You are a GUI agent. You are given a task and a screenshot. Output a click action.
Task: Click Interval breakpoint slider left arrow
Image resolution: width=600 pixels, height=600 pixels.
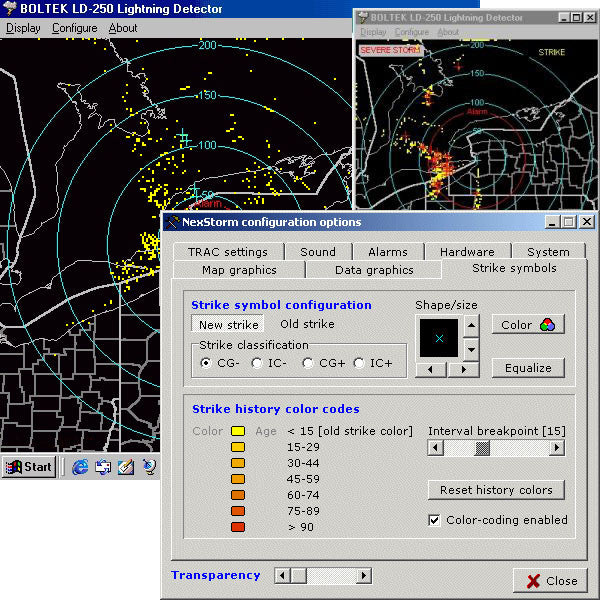[435, 448]
